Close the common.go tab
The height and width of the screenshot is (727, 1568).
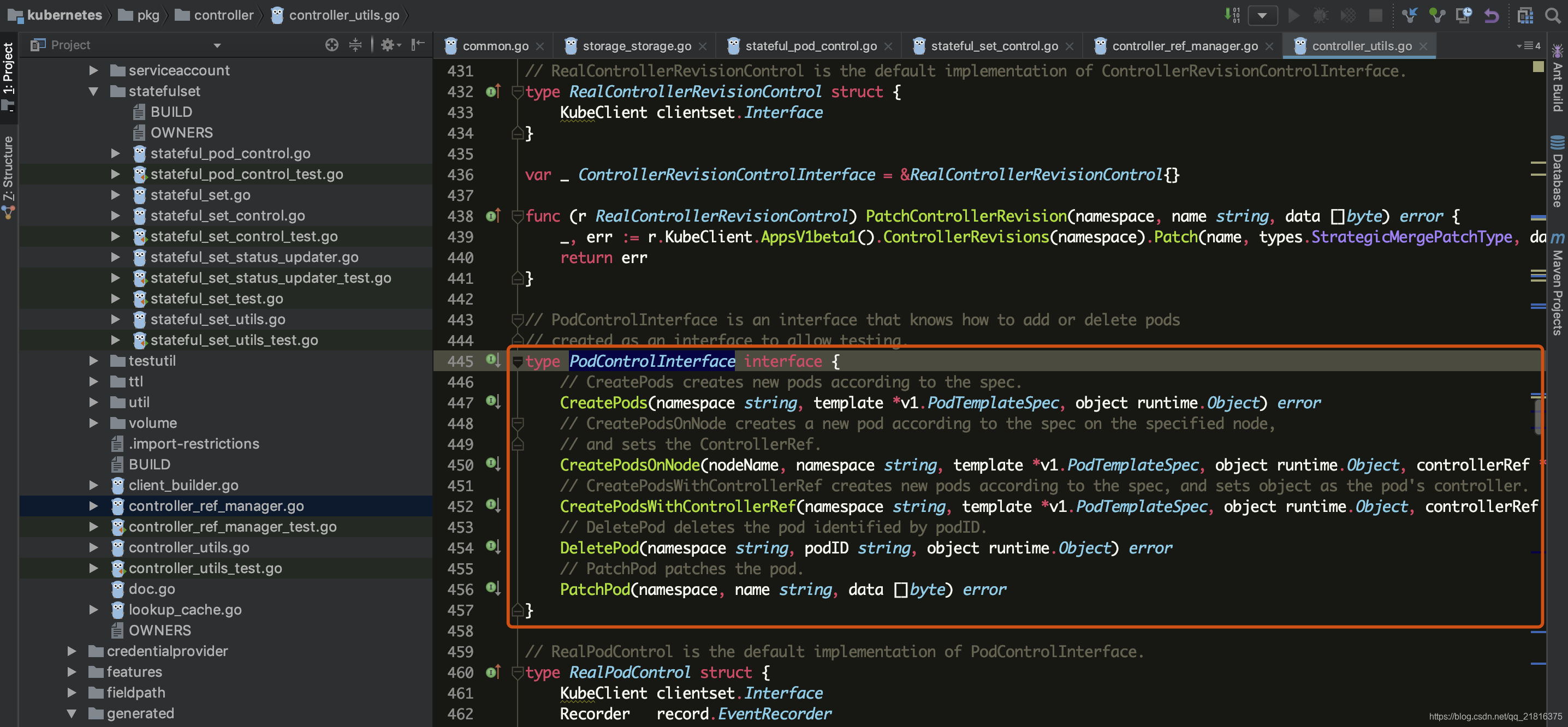click(x=540, y=46)
